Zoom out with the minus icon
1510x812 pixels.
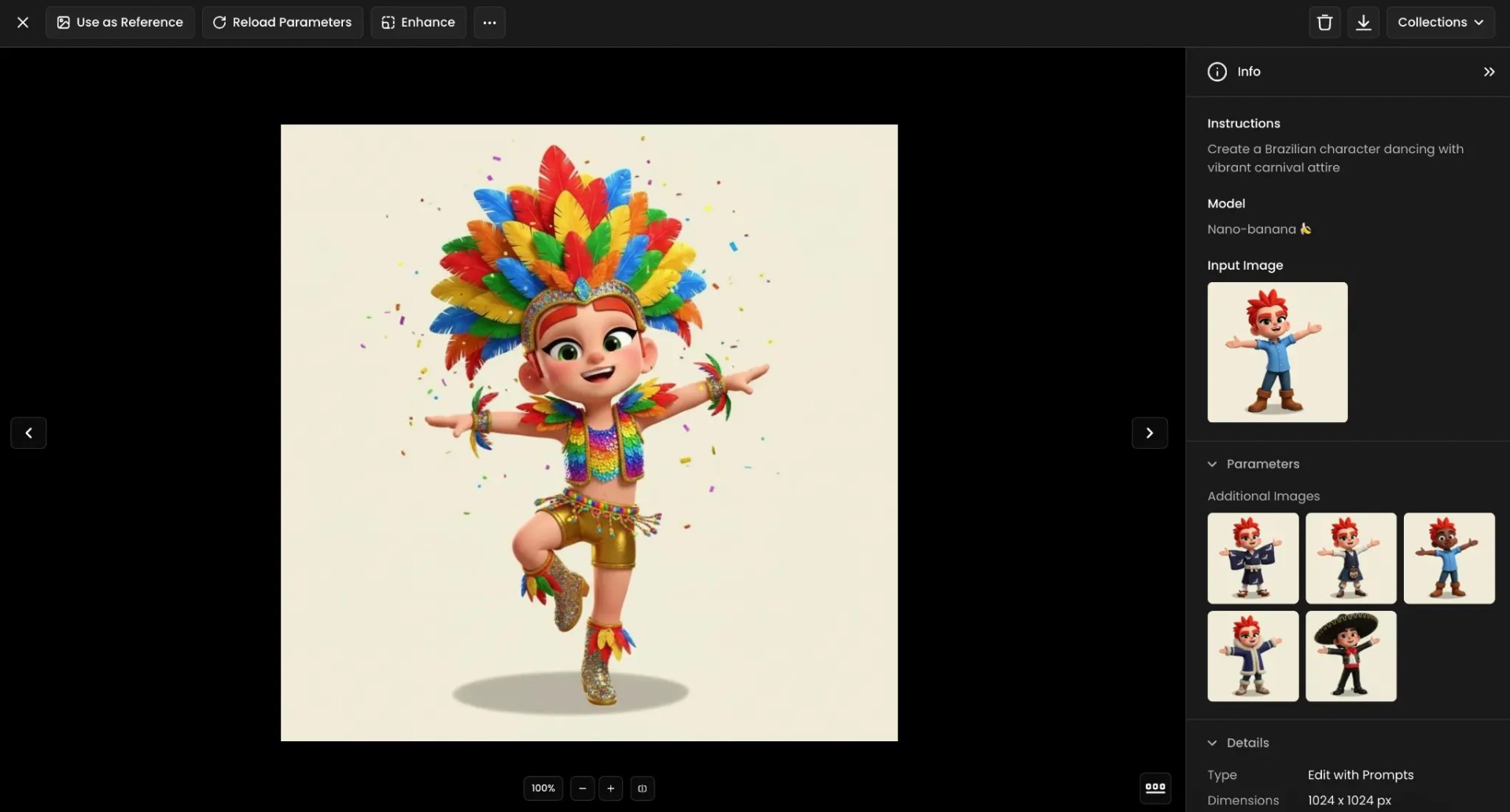(x=581, y=788)
